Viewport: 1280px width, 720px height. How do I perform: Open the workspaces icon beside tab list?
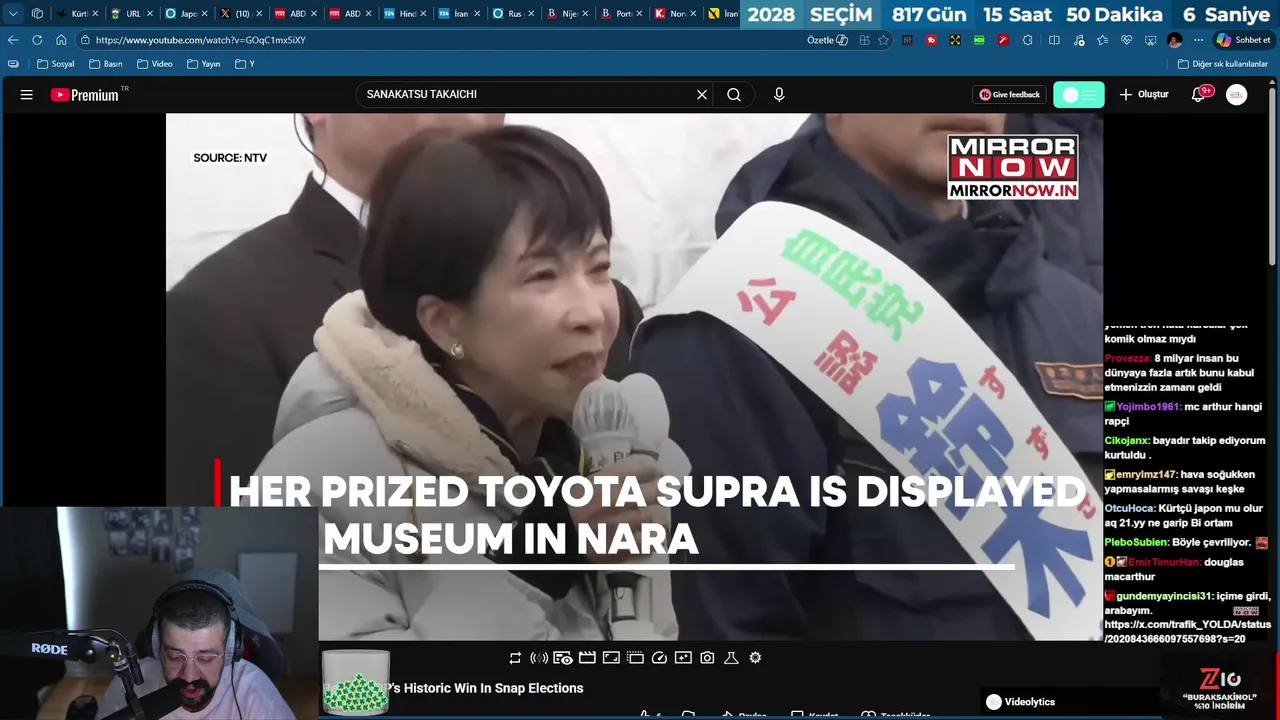(x=37, y=14)
